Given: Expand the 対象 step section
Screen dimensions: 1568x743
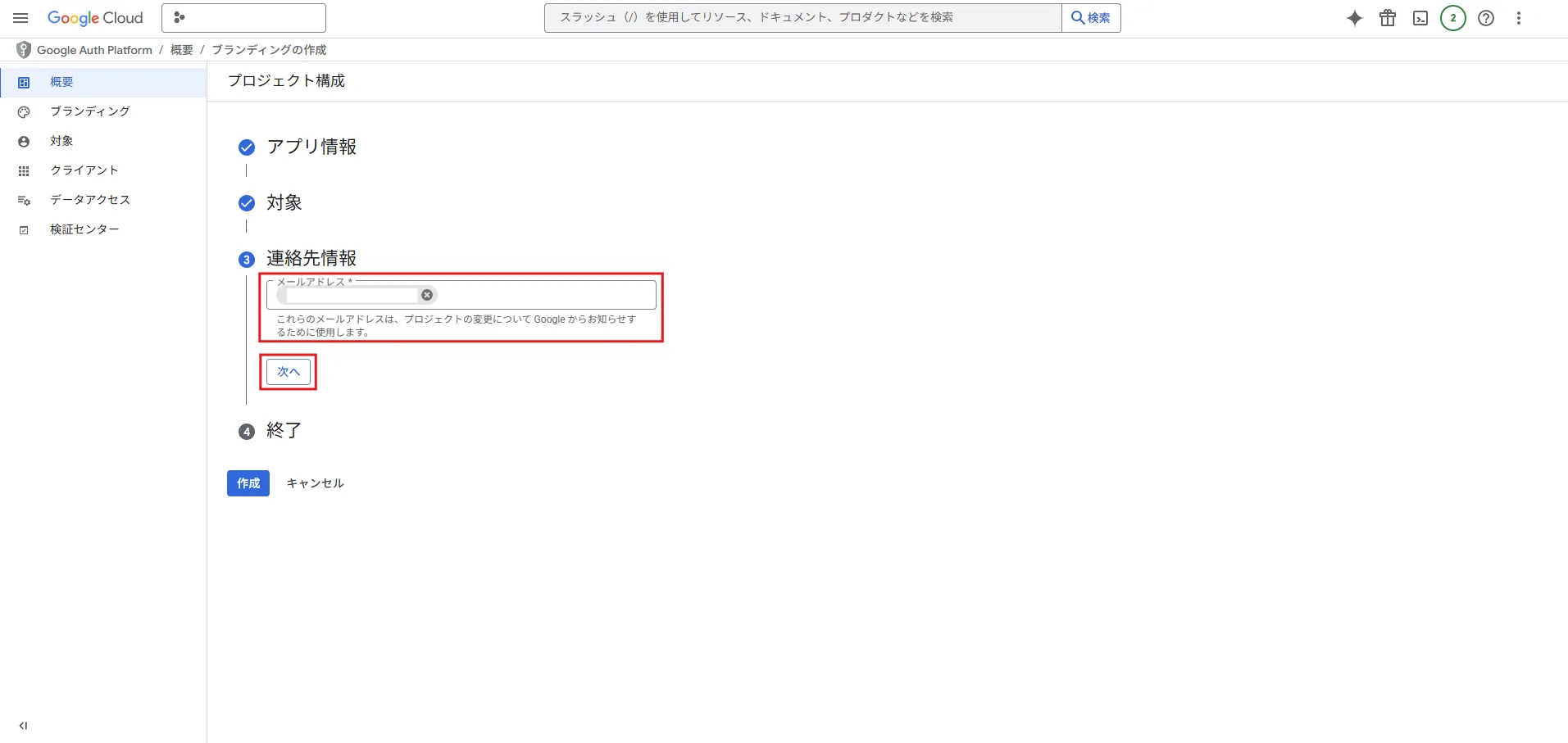Looking at the screenshot, I should pos(284,202).
